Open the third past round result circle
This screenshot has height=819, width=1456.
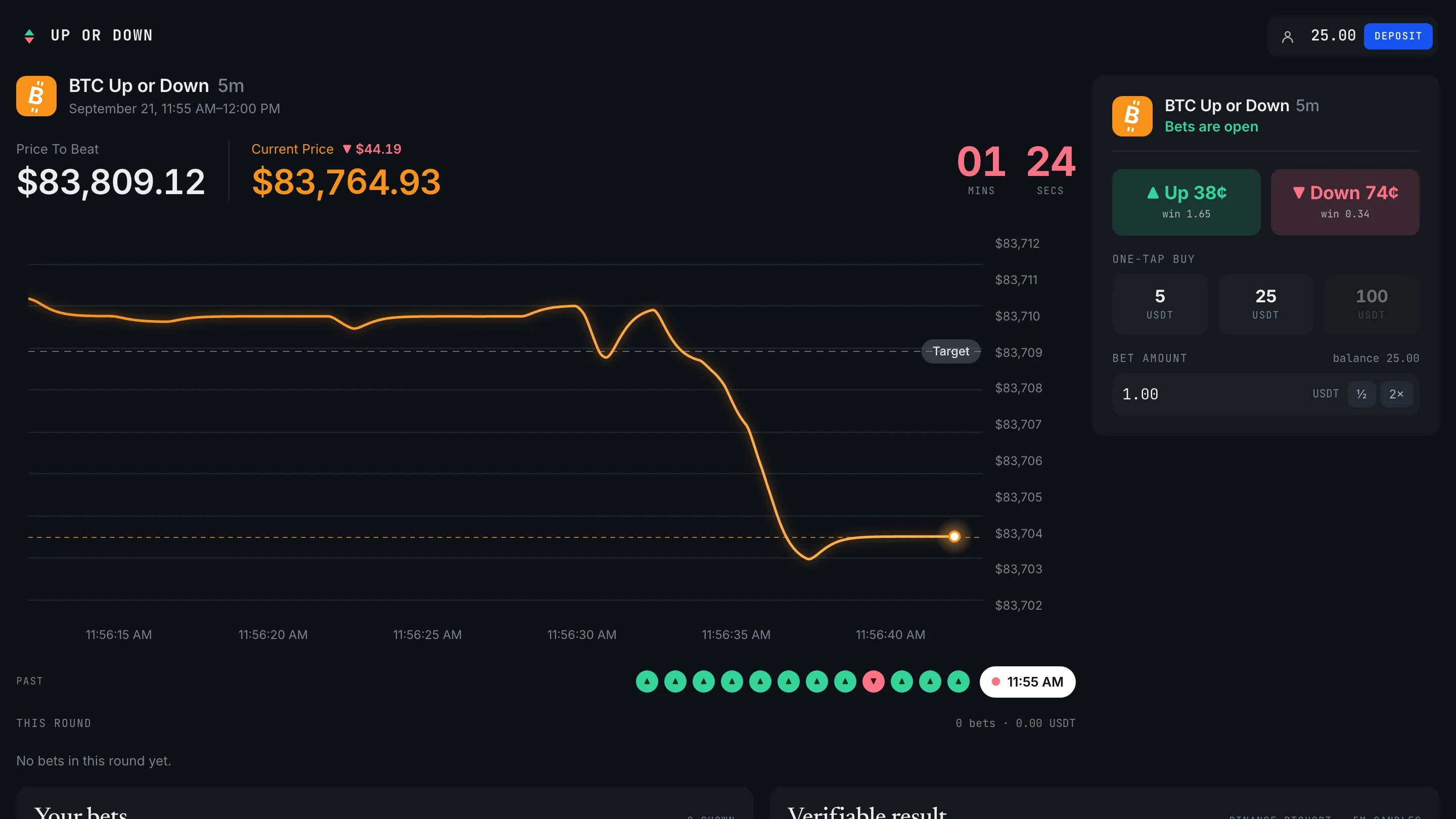coord(703,681)
